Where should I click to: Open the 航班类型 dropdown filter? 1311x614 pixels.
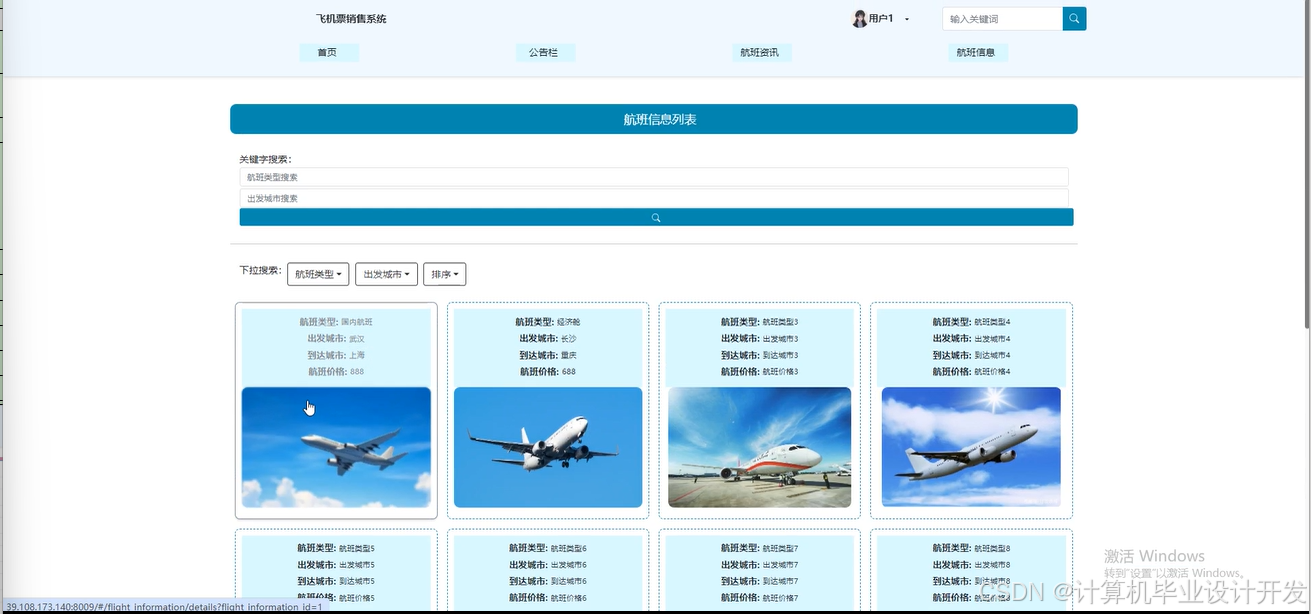click(318, 274)
